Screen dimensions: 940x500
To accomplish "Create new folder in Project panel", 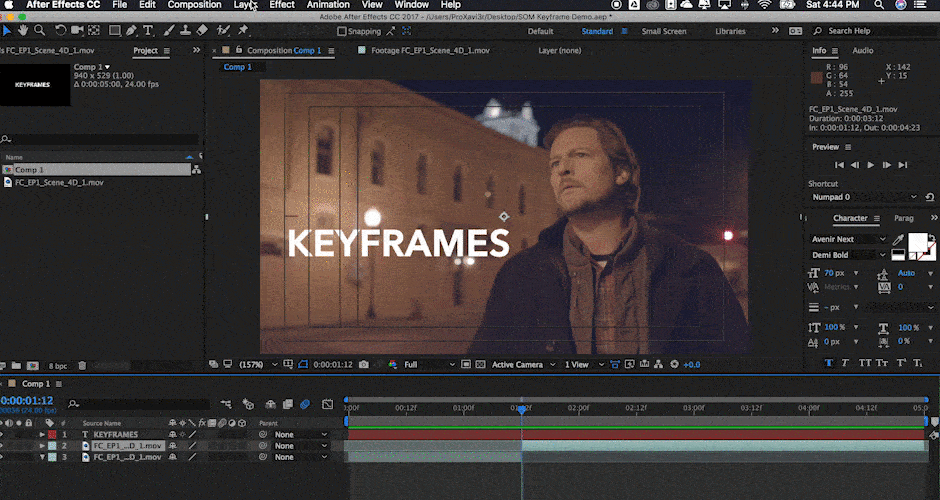I will pyautogui.click(x=16, y=366).
